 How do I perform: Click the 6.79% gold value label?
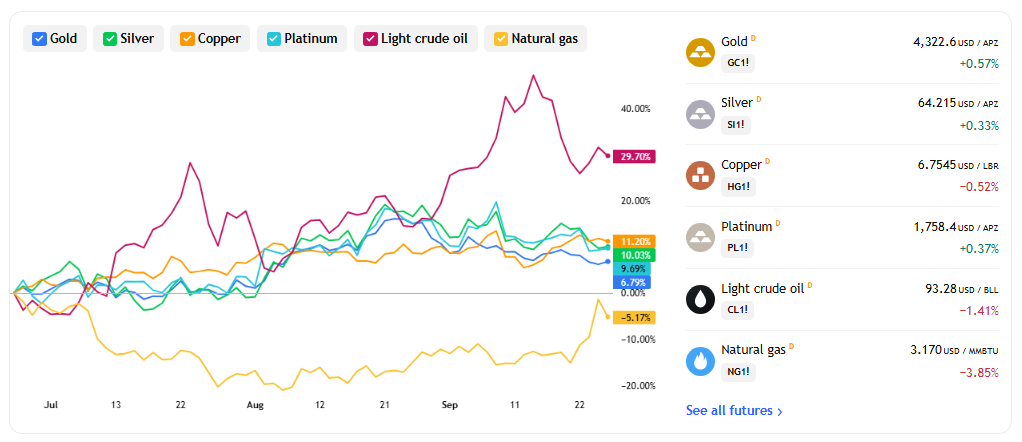(x=632, y=282)
